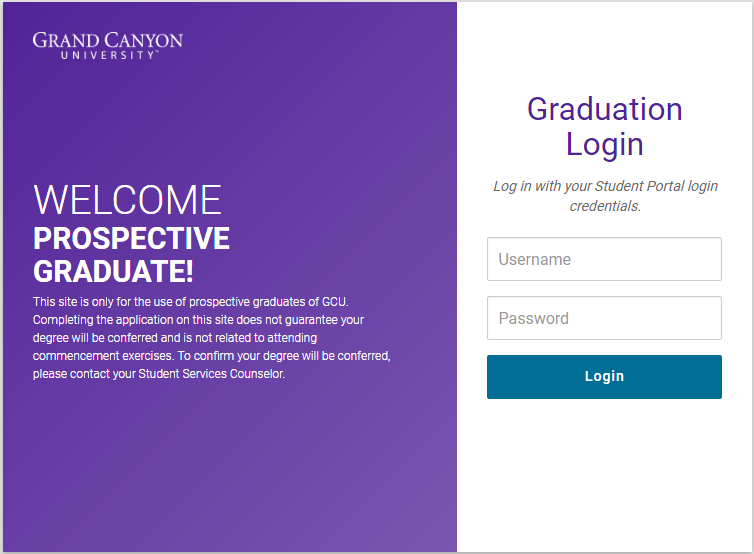Click the line mentioning not related to attending
Image resolution: width=754 pixels, height=554 pixels.
[x=175, y=338]
